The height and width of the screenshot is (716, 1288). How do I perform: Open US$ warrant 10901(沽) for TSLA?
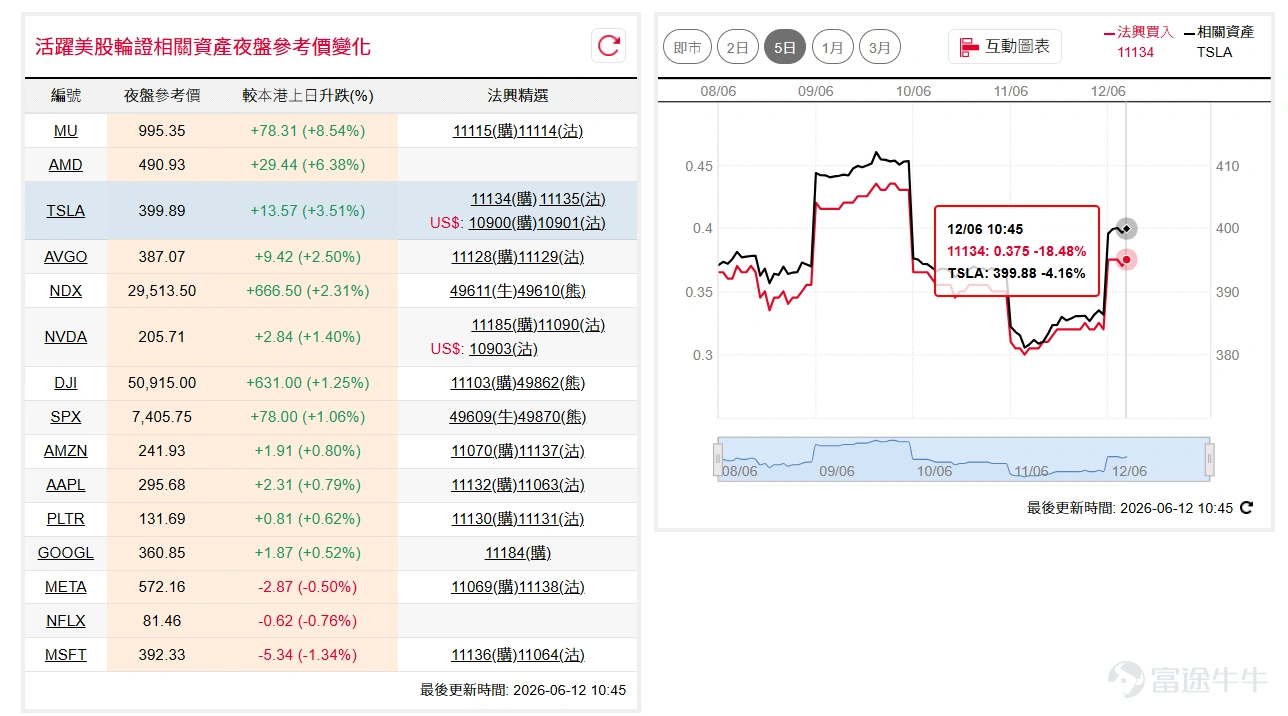coord(571,223)
